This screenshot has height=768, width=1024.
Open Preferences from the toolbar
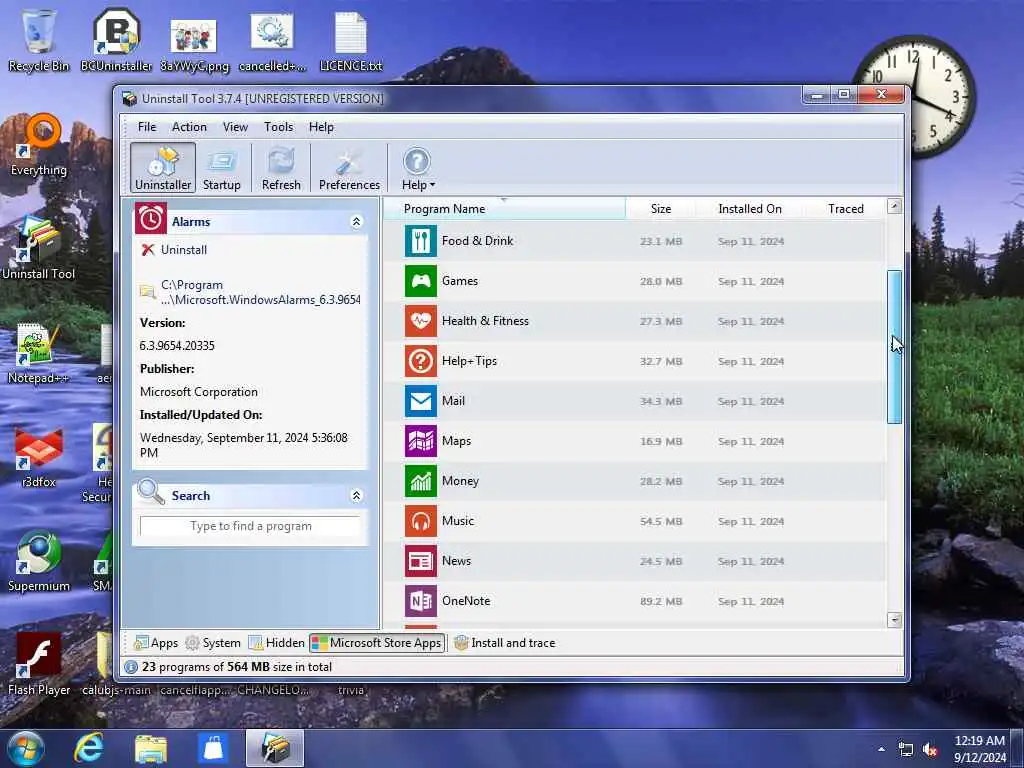(349, 168)
